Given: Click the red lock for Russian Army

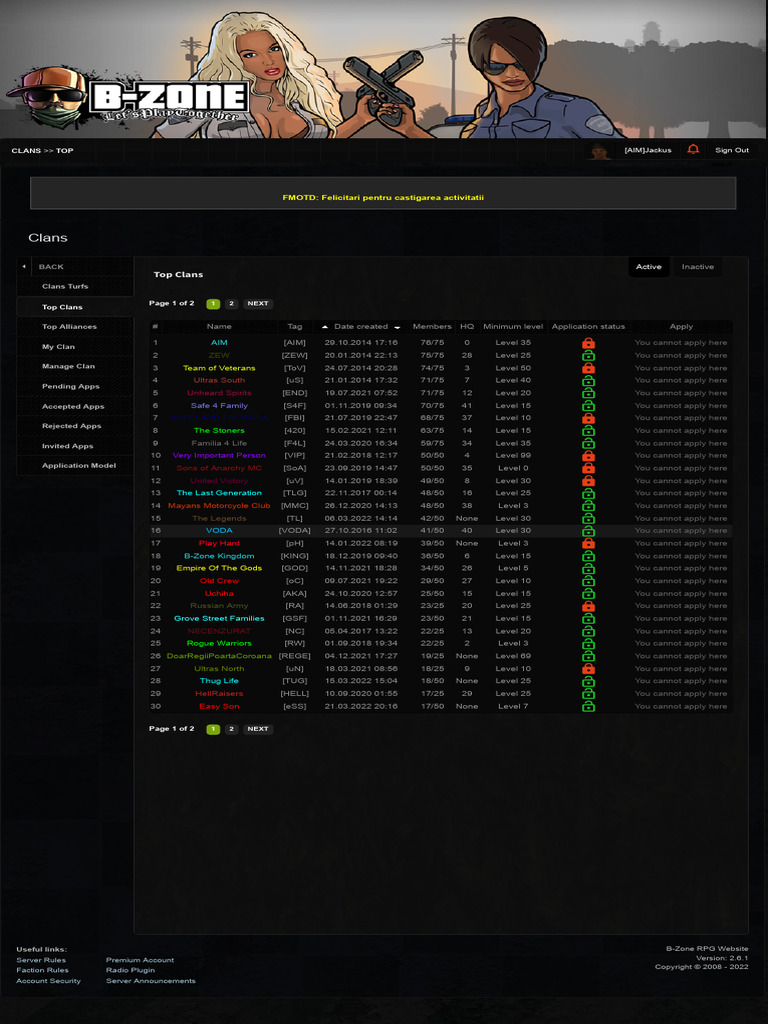Looking at the screenshot, I should 588,606.
